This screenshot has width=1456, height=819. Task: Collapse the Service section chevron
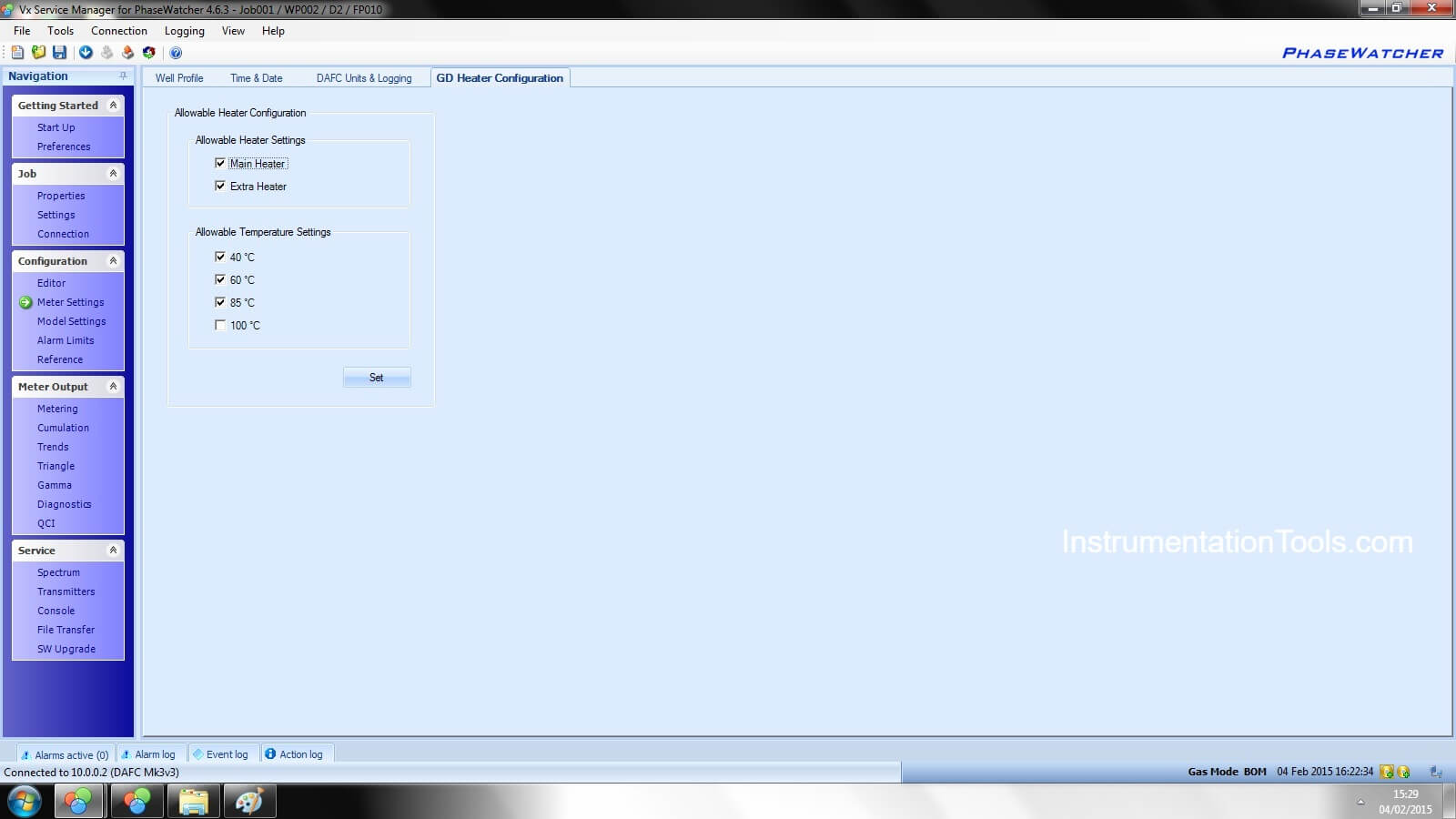tap(113, 551)
